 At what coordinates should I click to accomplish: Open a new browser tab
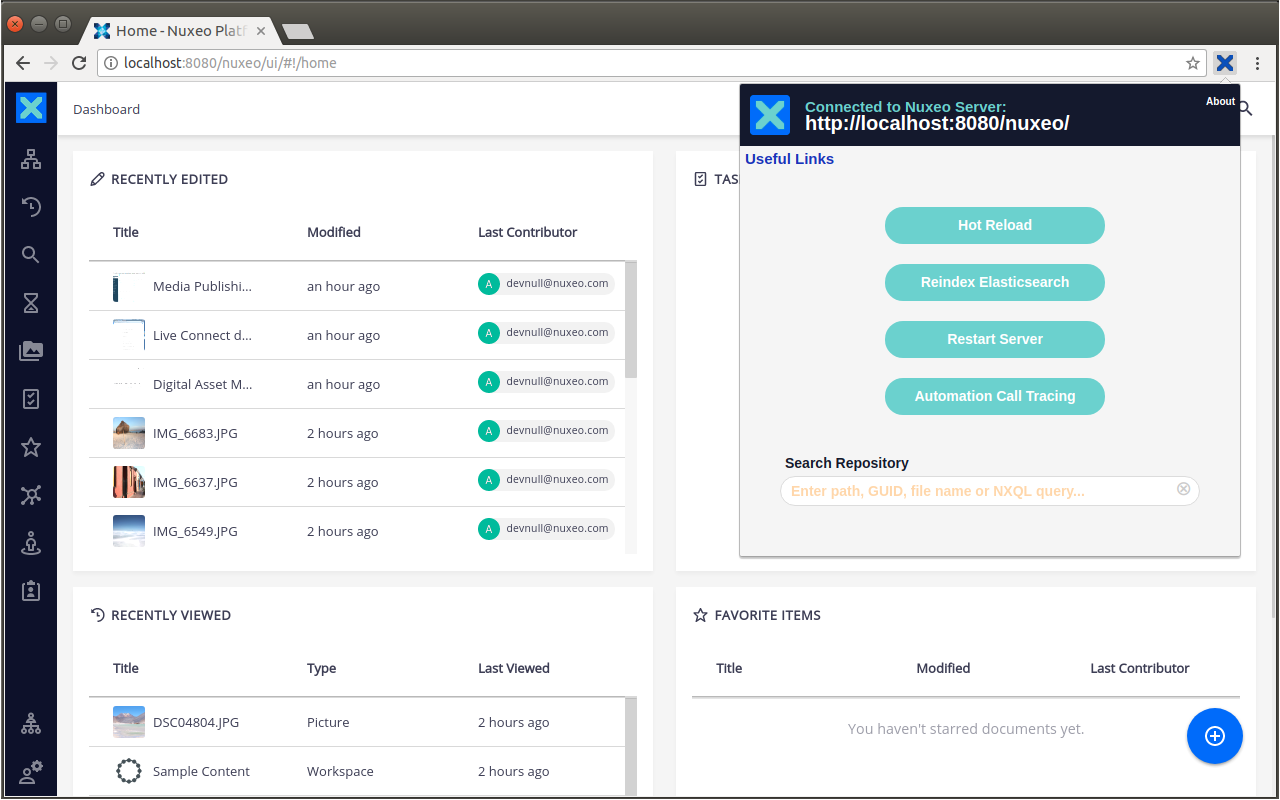tap(298, 31)
